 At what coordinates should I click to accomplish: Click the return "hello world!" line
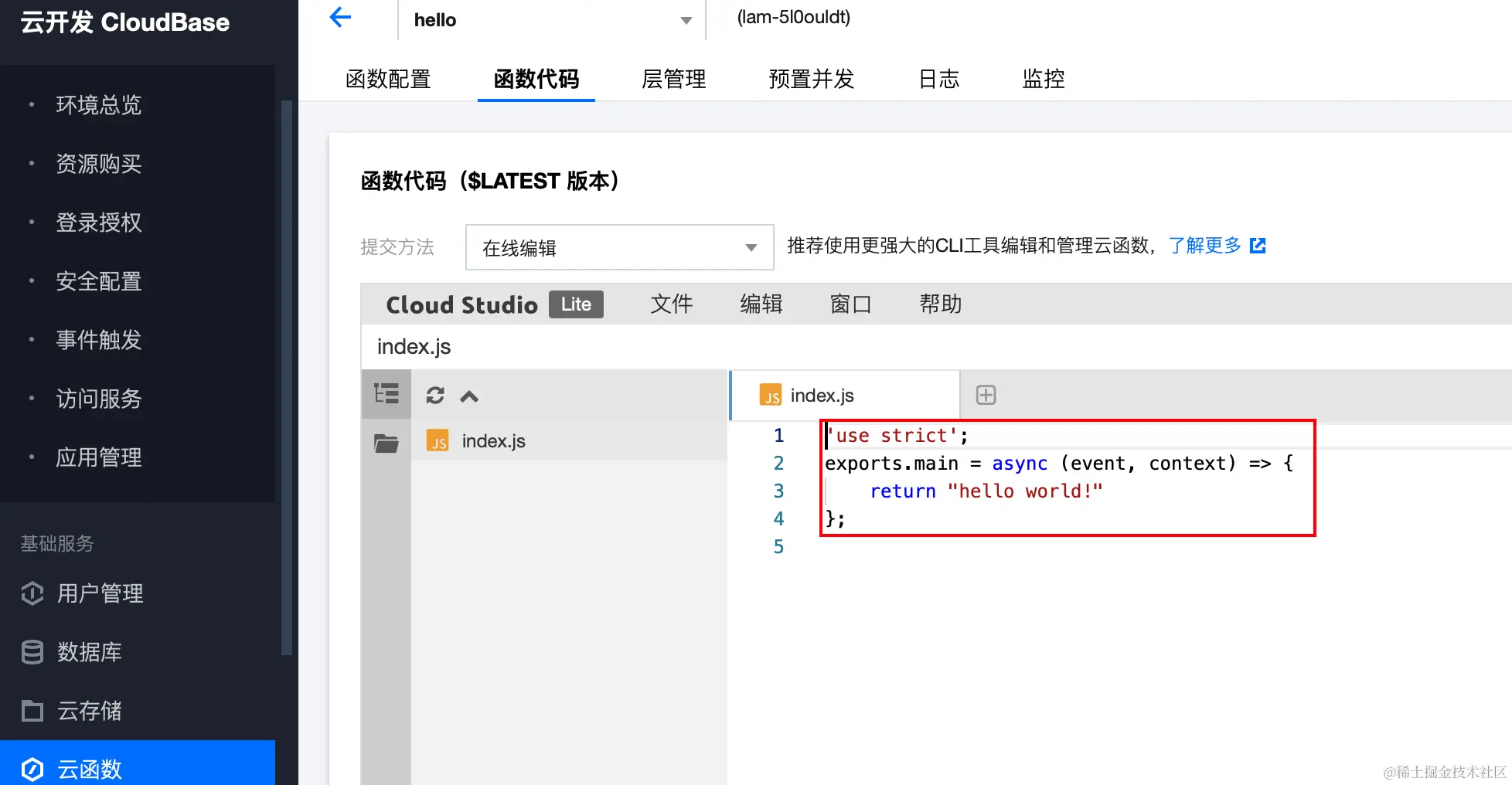coord(986,491)
